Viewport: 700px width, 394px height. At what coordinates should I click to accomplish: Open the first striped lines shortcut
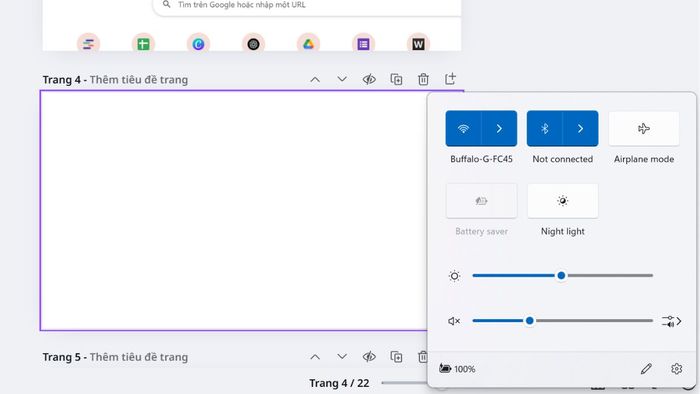click(88, 44)
